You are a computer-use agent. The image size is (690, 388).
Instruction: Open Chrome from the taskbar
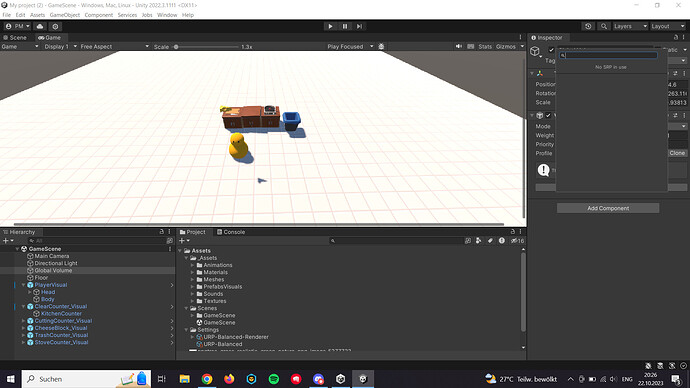click(207, 379)
